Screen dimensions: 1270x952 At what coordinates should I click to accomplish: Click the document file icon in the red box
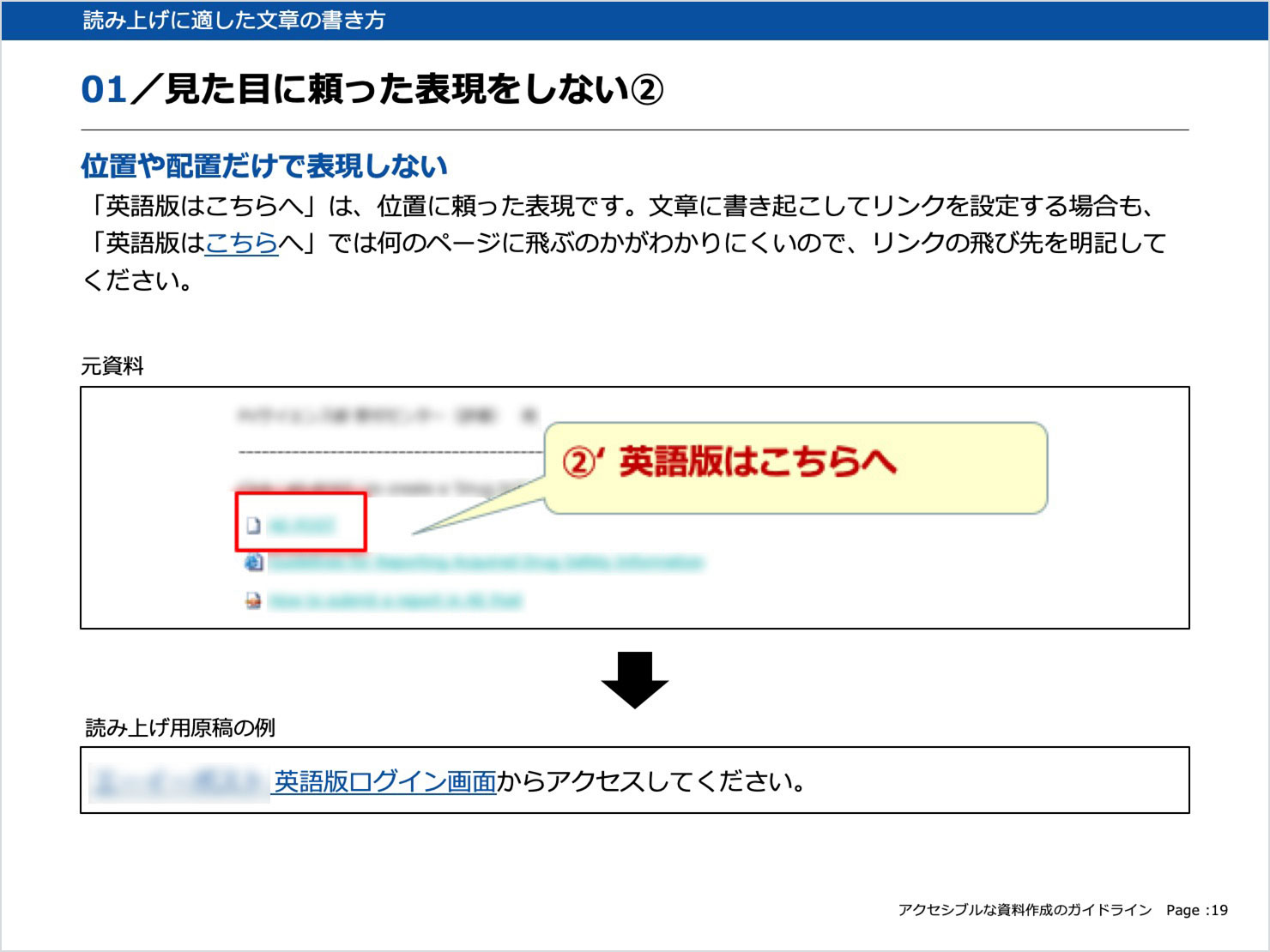(253, 526)
